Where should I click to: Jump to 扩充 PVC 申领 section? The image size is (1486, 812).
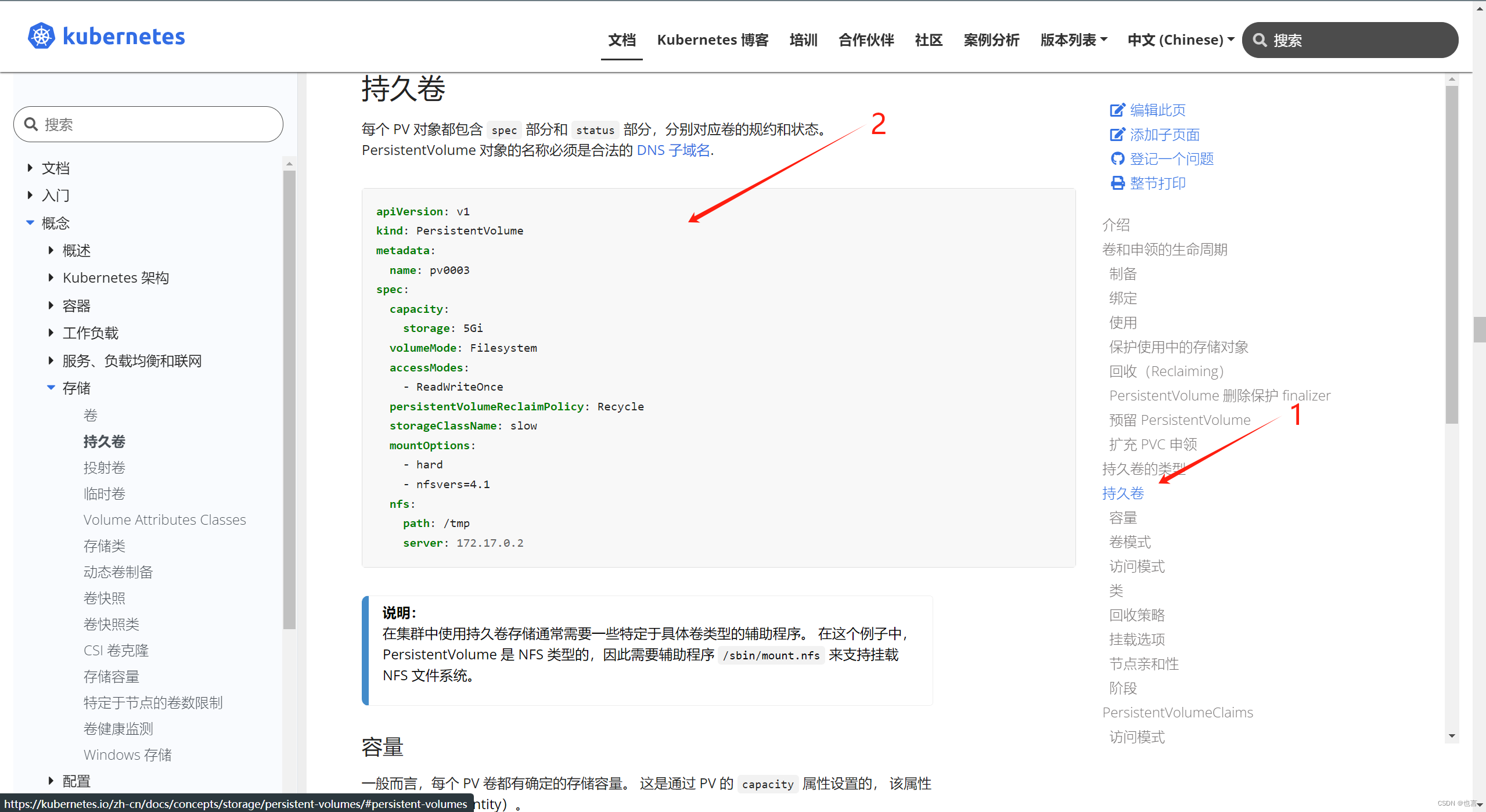(x=1153, y=444)
